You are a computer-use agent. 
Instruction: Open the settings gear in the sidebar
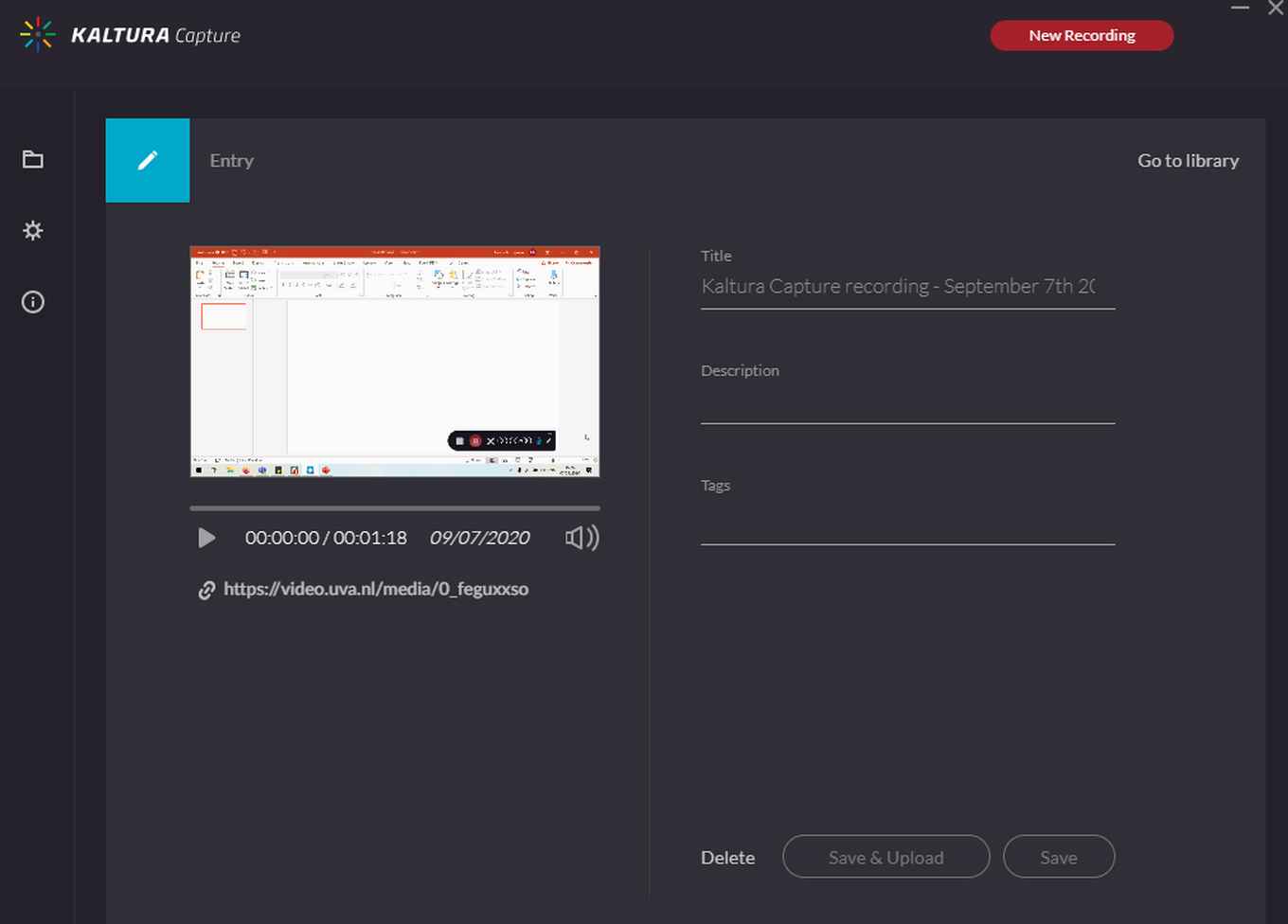pyautogui.click(x=32, y=230)
